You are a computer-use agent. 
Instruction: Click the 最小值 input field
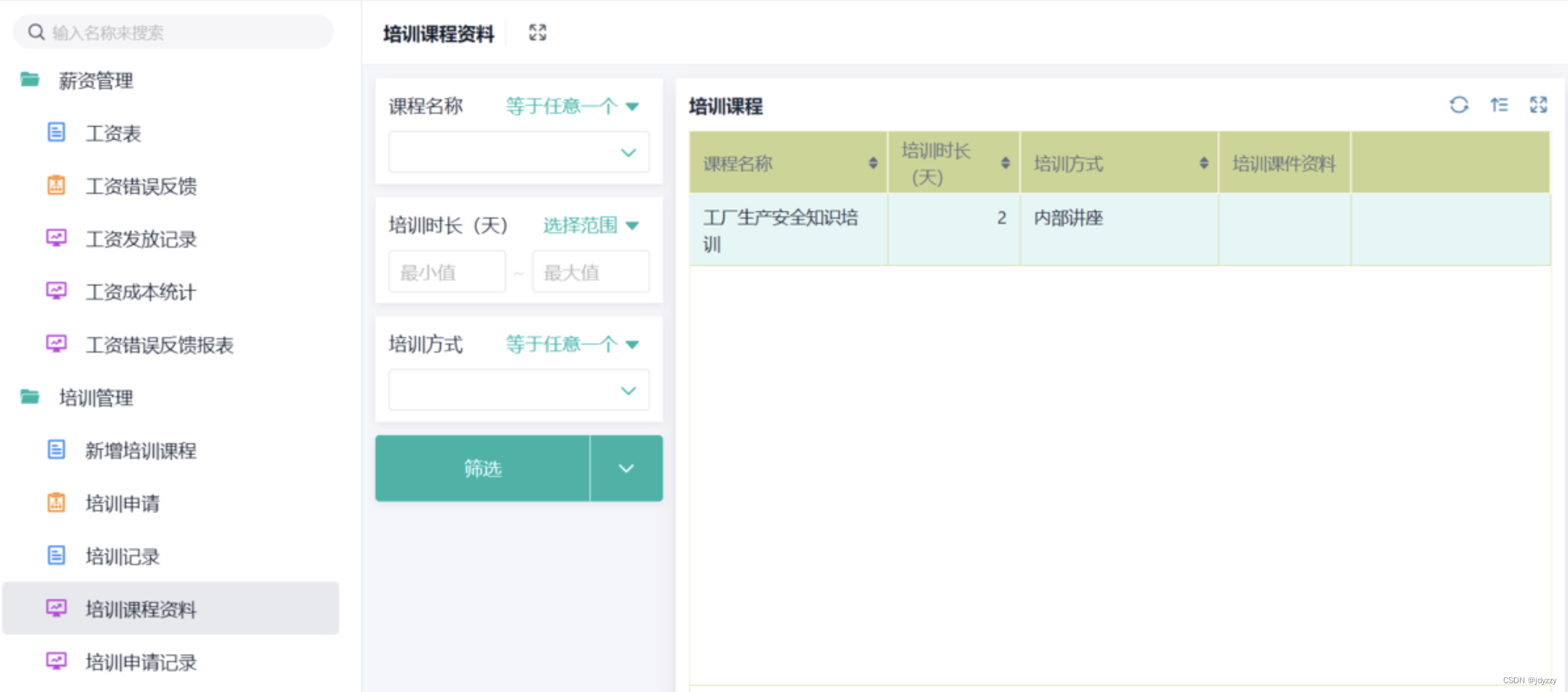(447, 272)
